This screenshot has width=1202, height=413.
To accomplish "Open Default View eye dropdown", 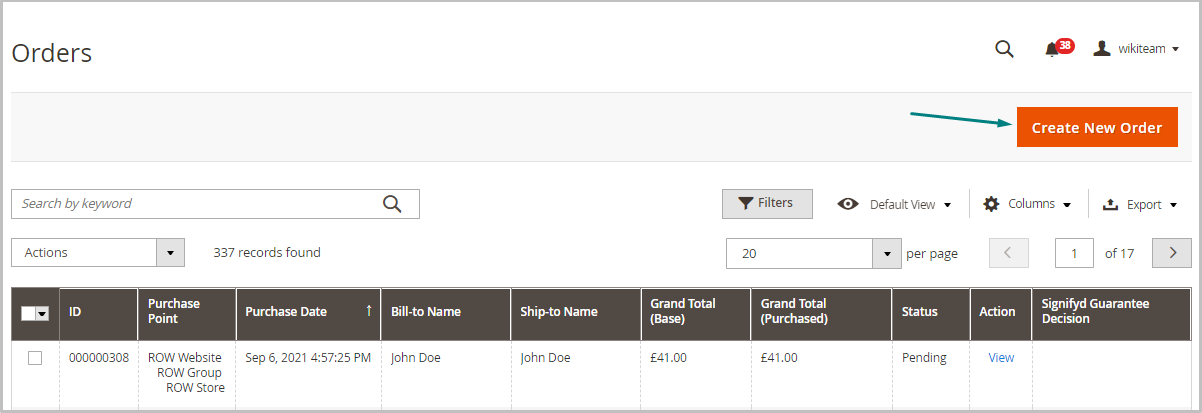I will (x=894, y=204).
